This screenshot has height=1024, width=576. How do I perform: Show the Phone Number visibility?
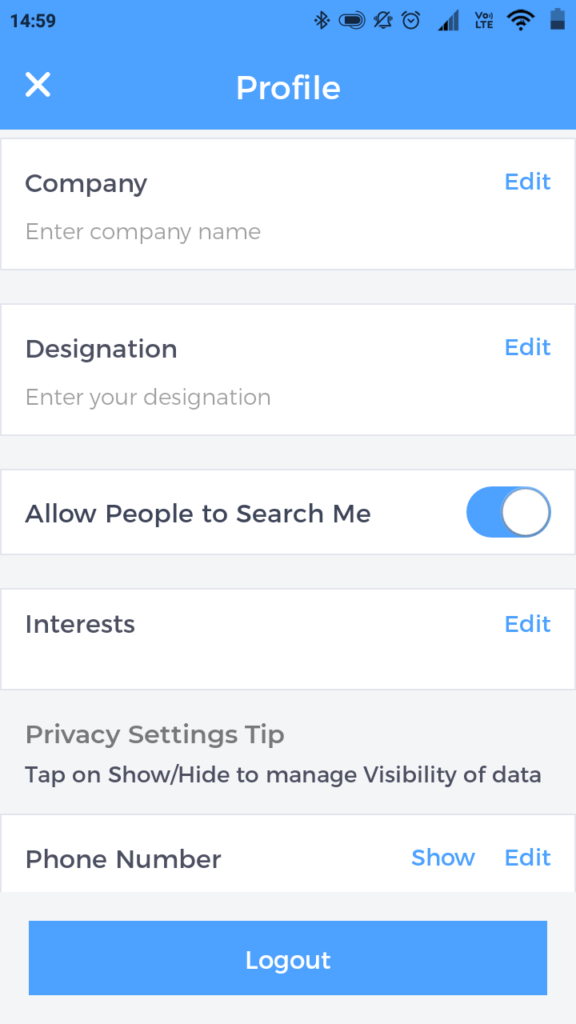click(443, 858)
